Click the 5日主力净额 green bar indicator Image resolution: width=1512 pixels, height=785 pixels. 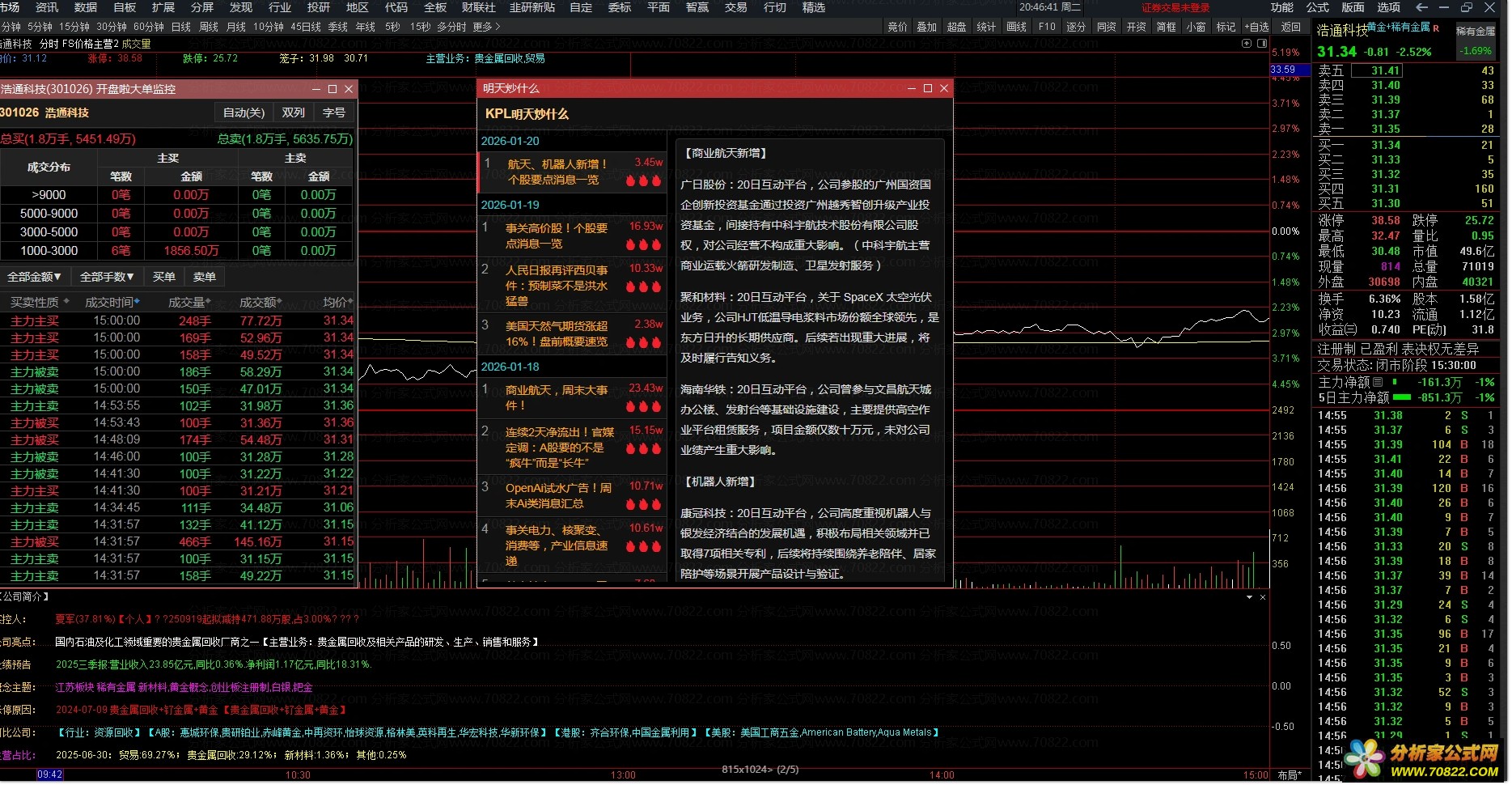(1402, 397)
